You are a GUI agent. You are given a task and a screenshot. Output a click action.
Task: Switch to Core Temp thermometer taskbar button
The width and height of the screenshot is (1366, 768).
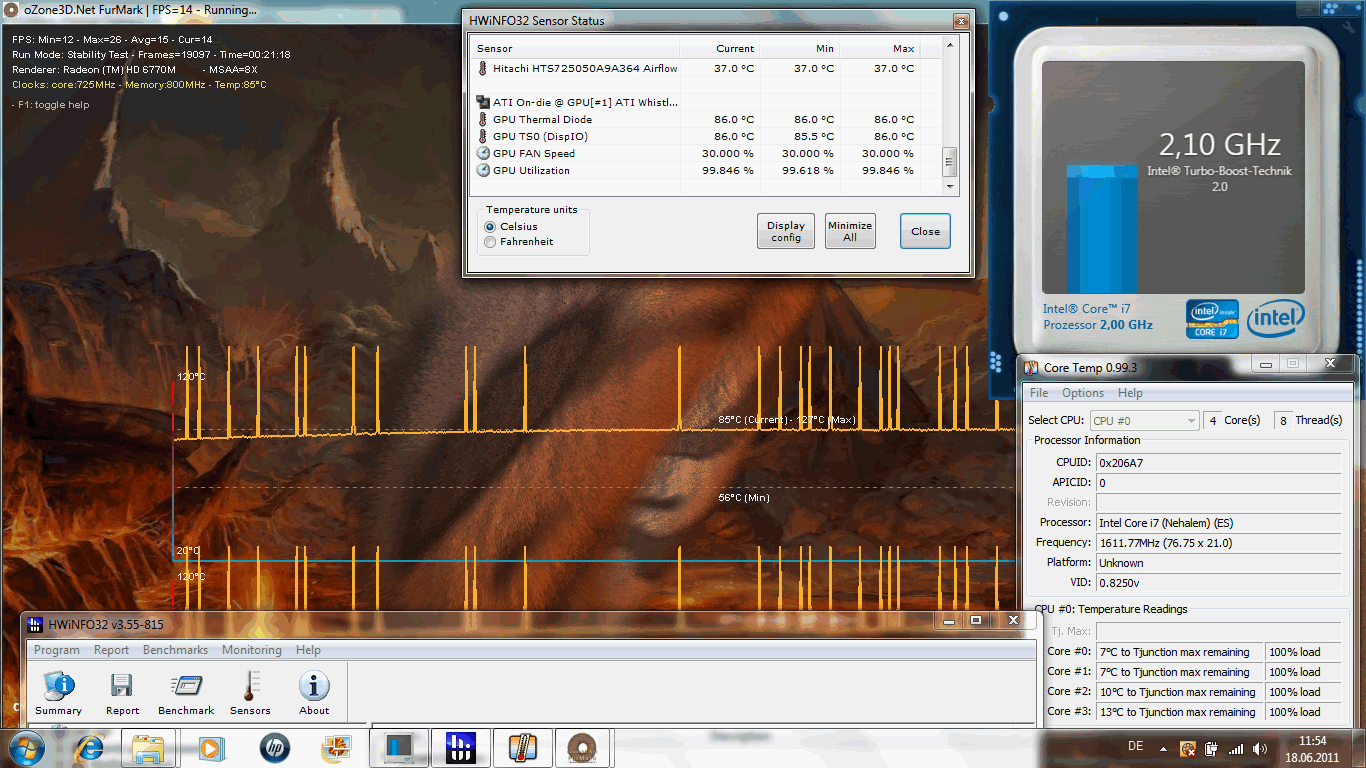pyautogui.click(x=522, y=747)
